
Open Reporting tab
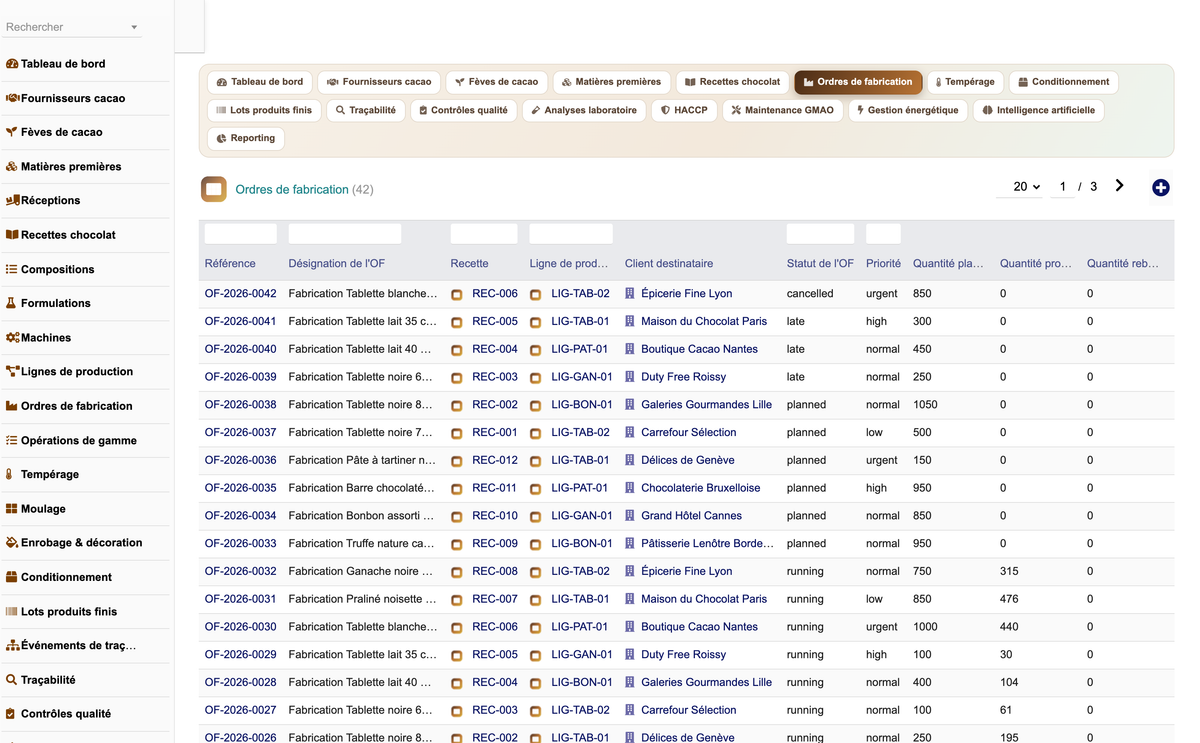(x=246, y=138)
